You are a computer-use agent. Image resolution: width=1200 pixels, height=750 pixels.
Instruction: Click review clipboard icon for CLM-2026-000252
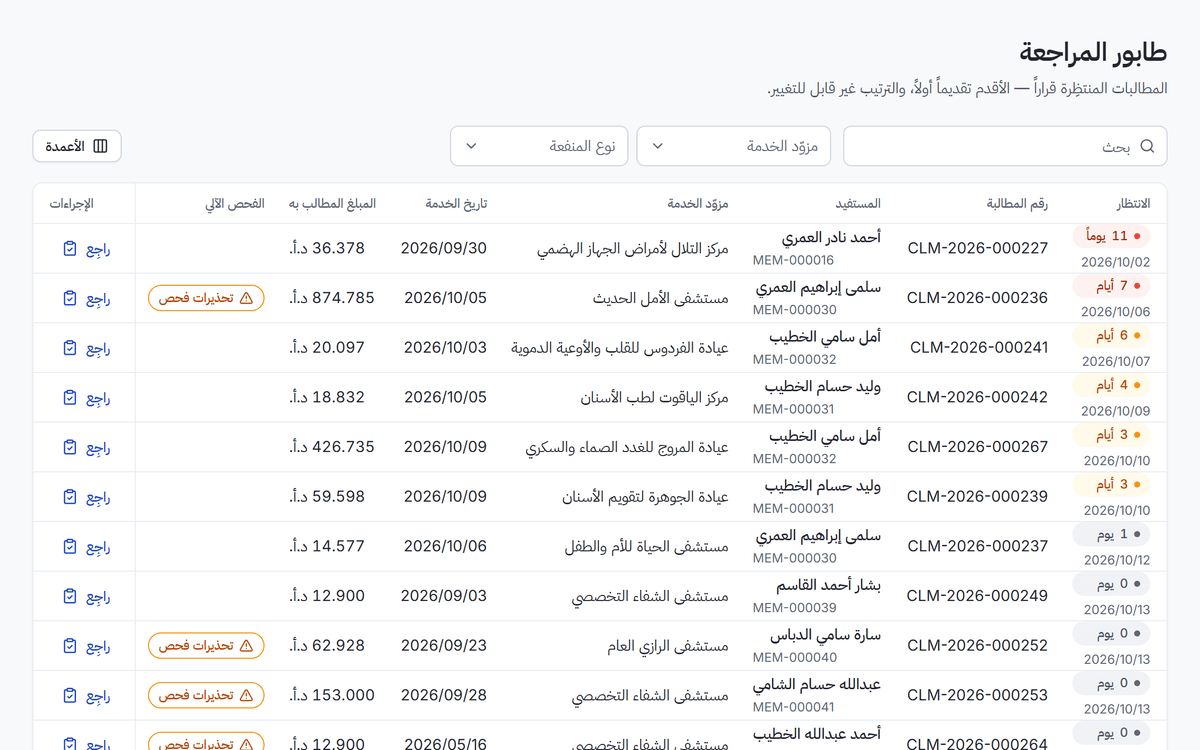tap(70, 646)
